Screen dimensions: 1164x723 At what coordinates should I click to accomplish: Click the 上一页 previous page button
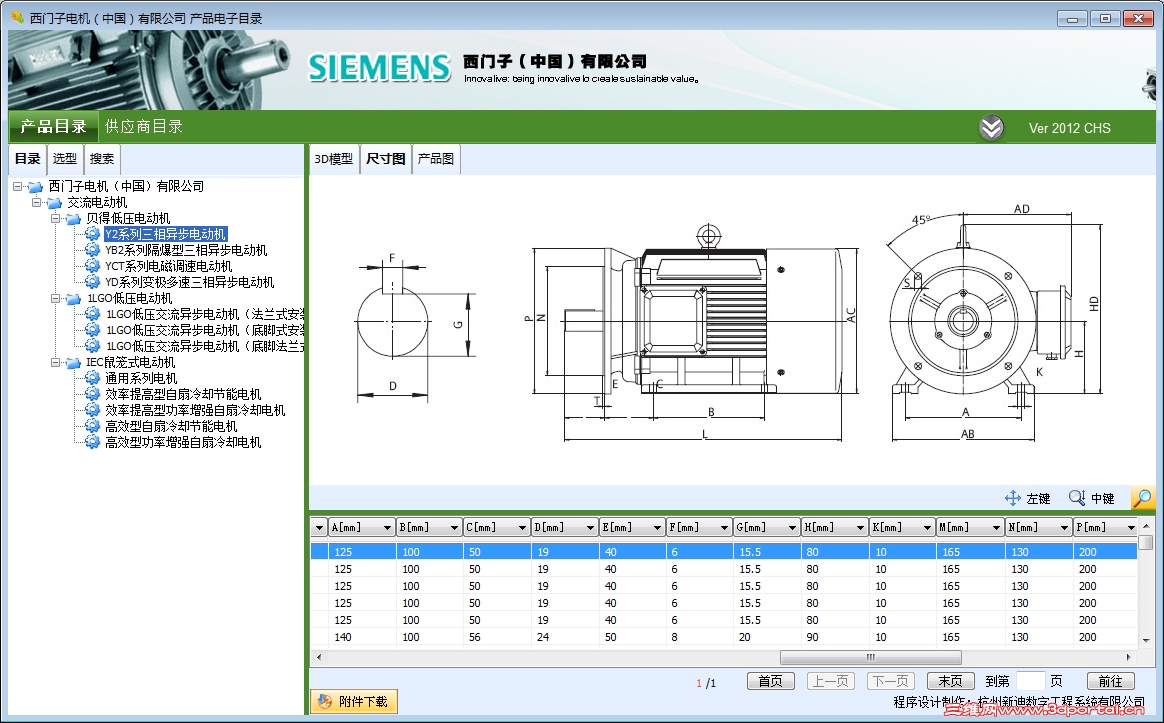click(831, 681)
